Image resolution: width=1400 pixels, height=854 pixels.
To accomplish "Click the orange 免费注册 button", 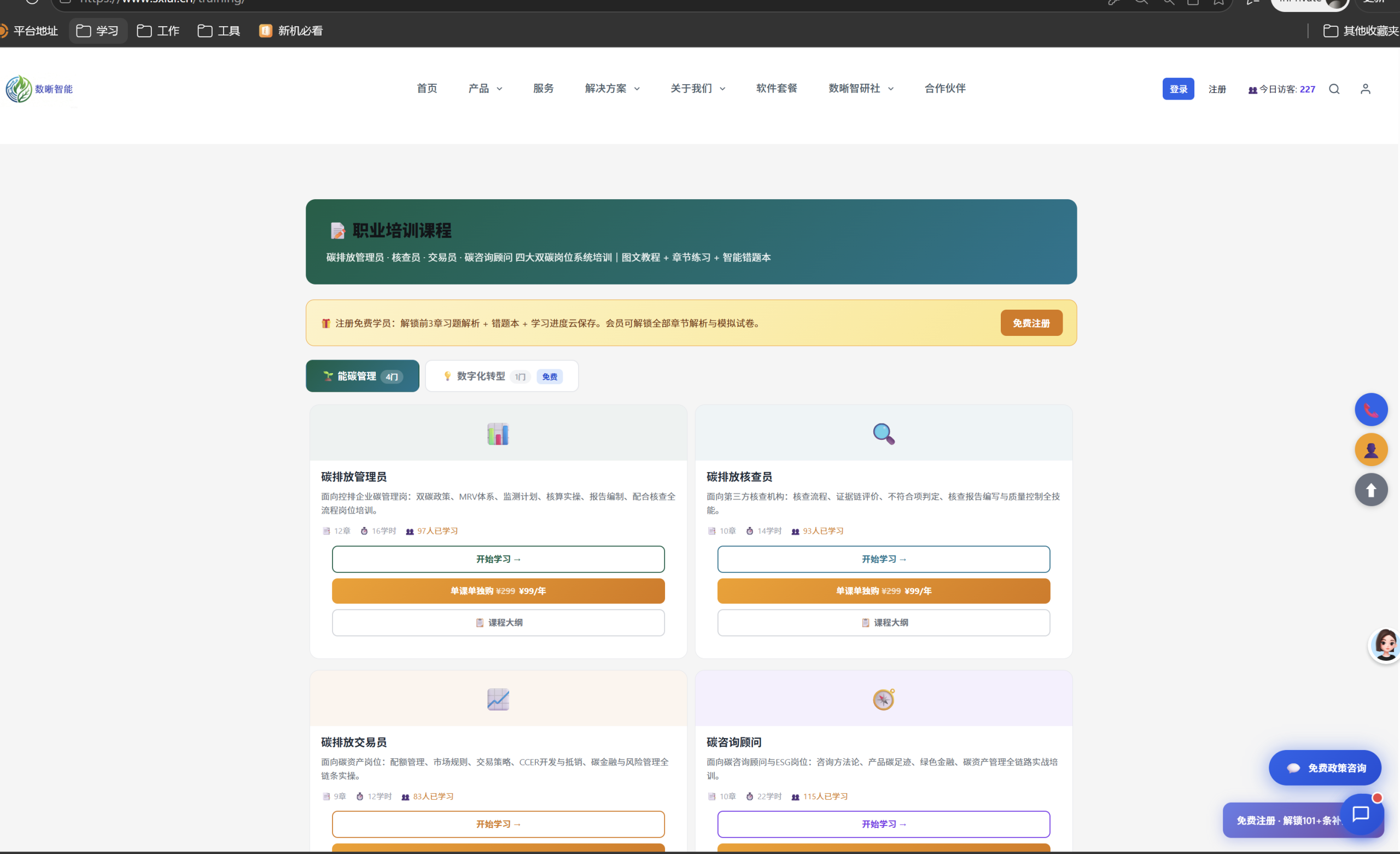I will tap(1031, 323).
